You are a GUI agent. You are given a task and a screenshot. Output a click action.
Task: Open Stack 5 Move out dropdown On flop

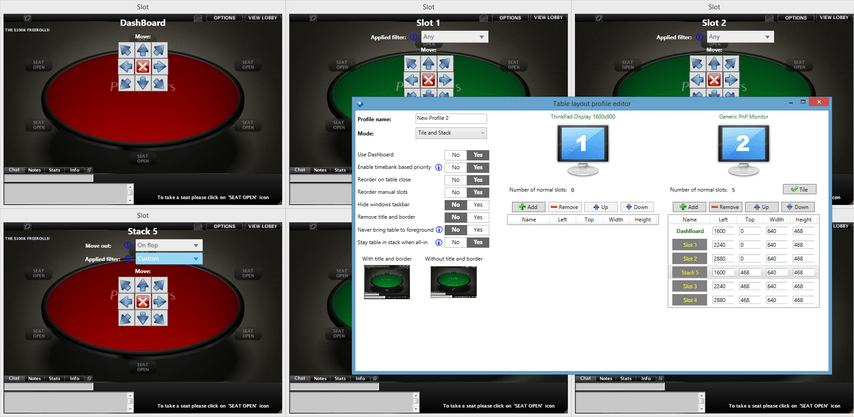[168, 246]
